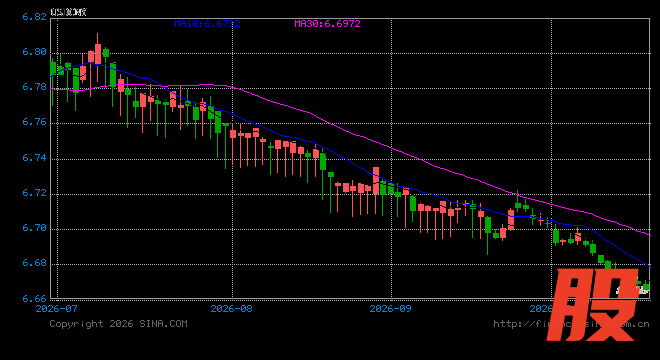The image size is (660, 360).
Task: Click the 6.82 price axis label
Action: pos(34,17)
